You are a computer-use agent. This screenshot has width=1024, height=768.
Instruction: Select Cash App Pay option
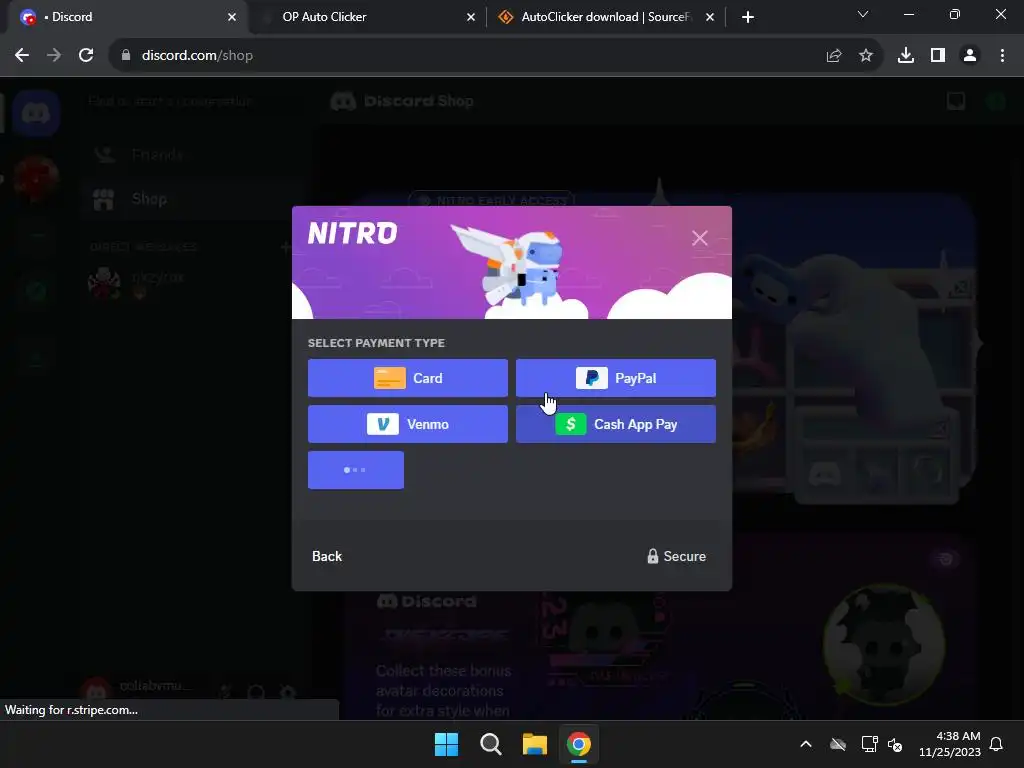[x=616, y=424]
